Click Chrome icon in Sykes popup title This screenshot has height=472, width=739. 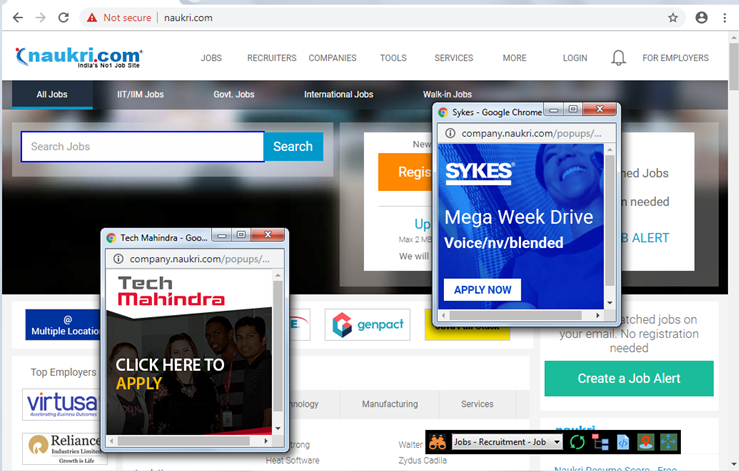click(x=443, y=112)
